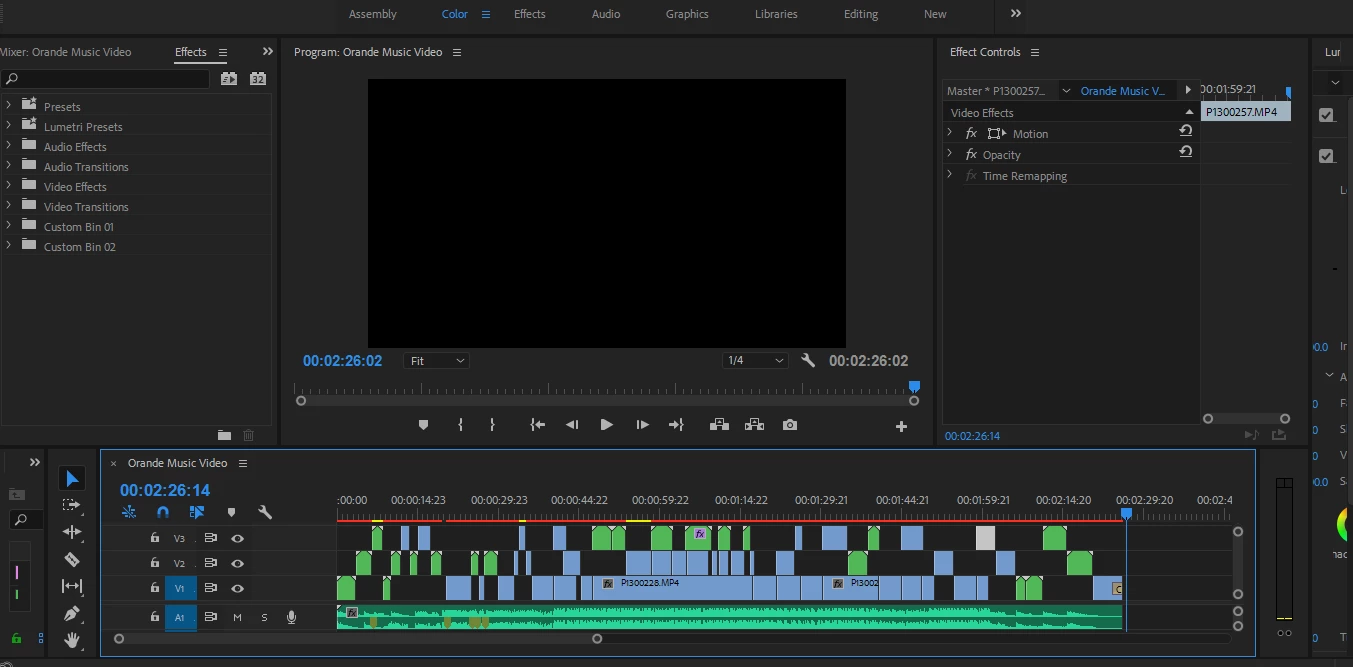Open the Fit zoom level dropdown
This screenshot has width=1353, height=667.
[436, 360]
